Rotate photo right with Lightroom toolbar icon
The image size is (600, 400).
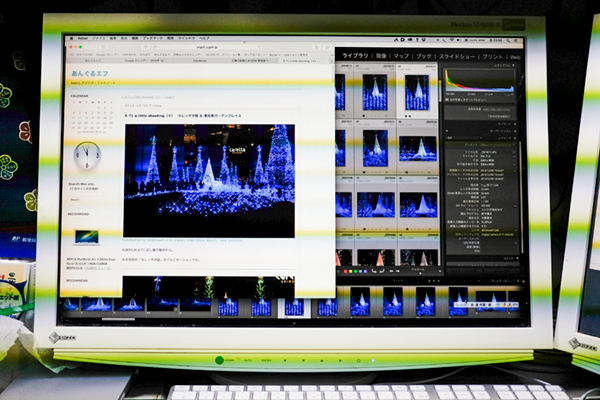click(x=382, y=271)
